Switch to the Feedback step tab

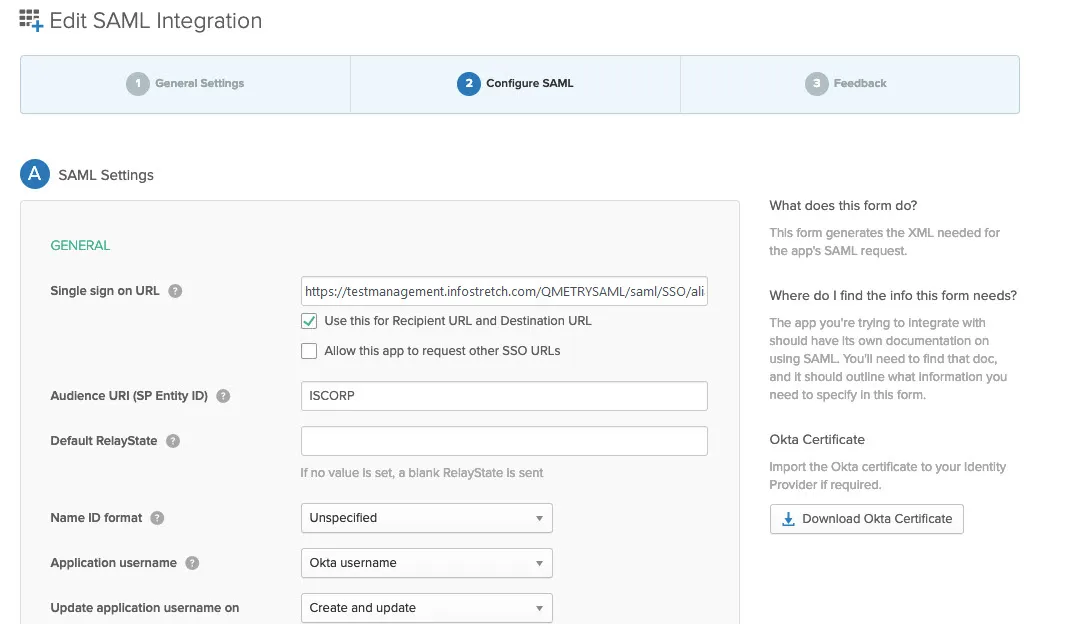coord(848,84)
